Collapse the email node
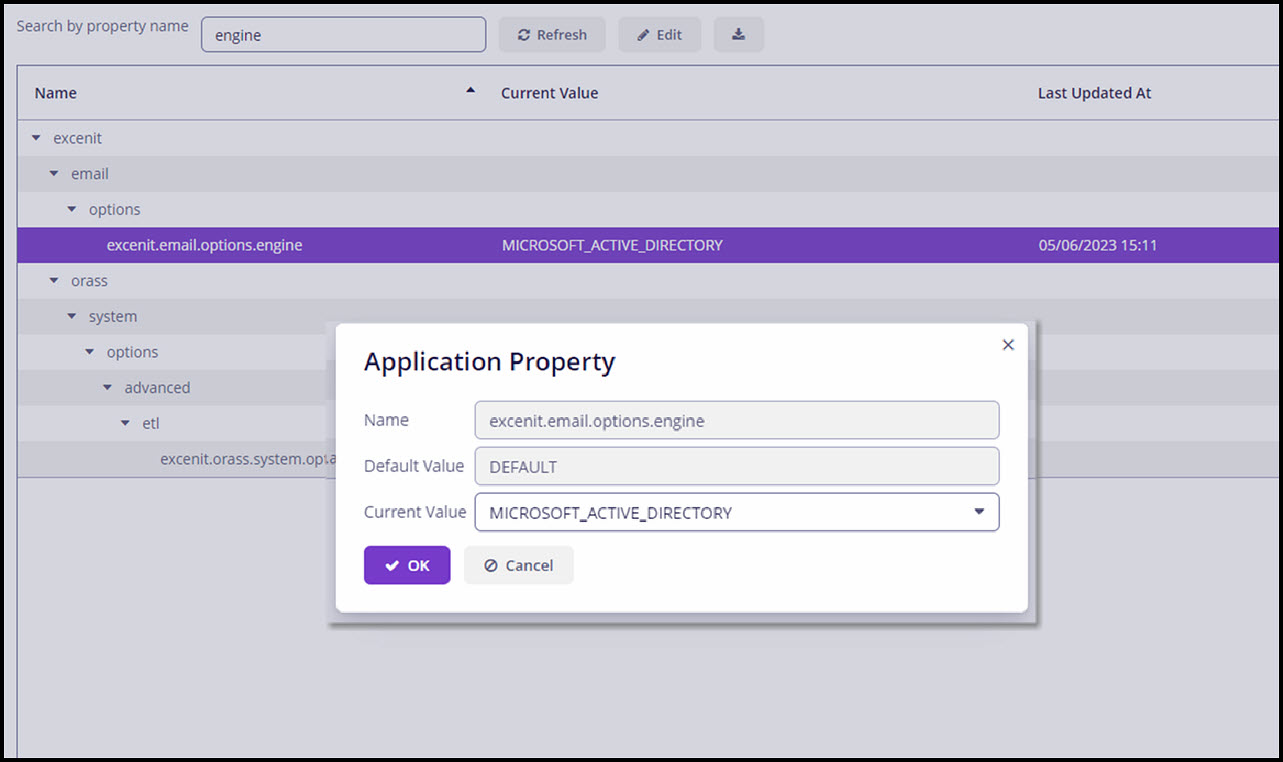The height and width of the screenshot is (762, 1283). (54, 173)
